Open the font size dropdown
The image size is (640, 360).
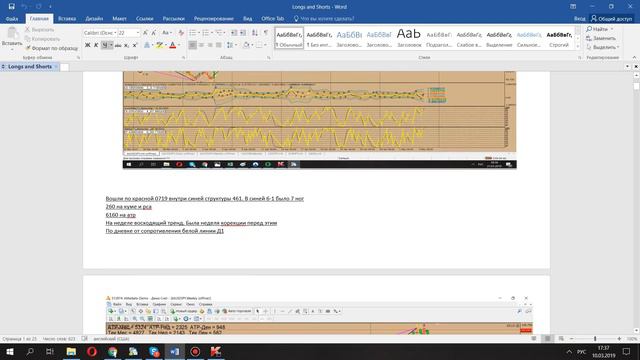point(138,33)
